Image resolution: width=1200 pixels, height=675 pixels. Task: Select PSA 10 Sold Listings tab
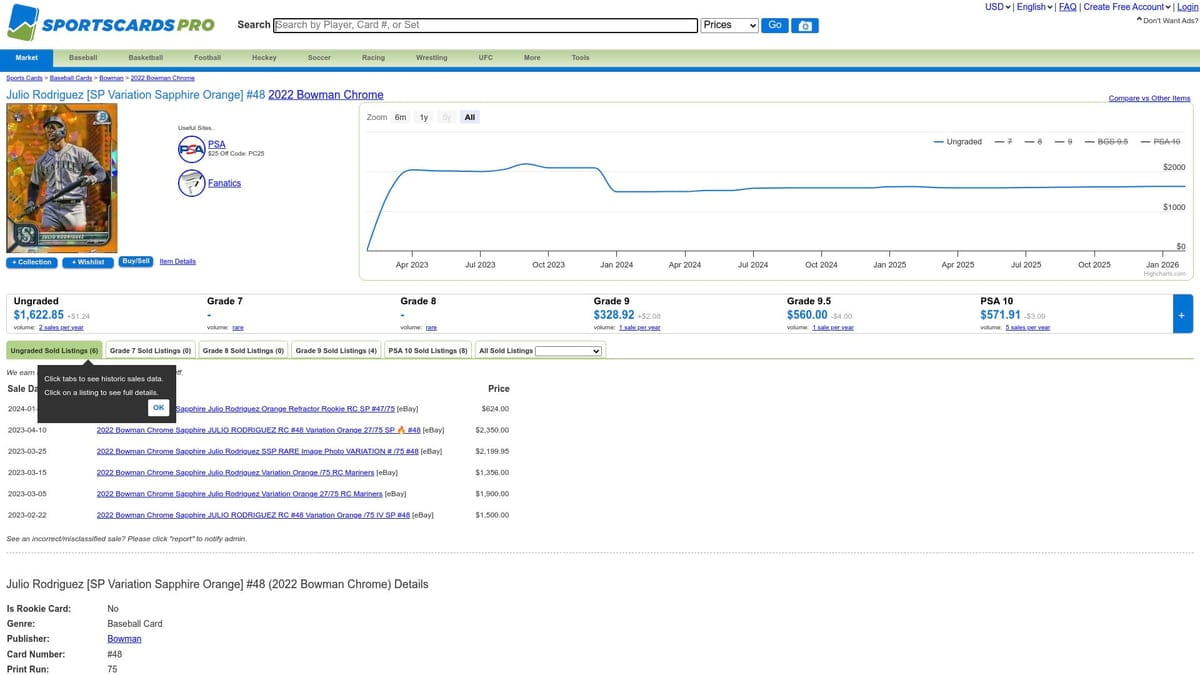(428, 350)
